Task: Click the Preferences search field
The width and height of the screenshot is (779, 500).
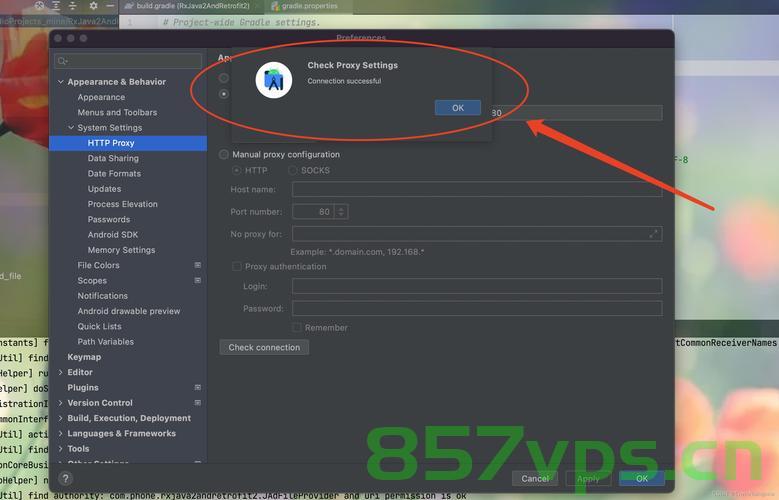Action: coord(128,61)
